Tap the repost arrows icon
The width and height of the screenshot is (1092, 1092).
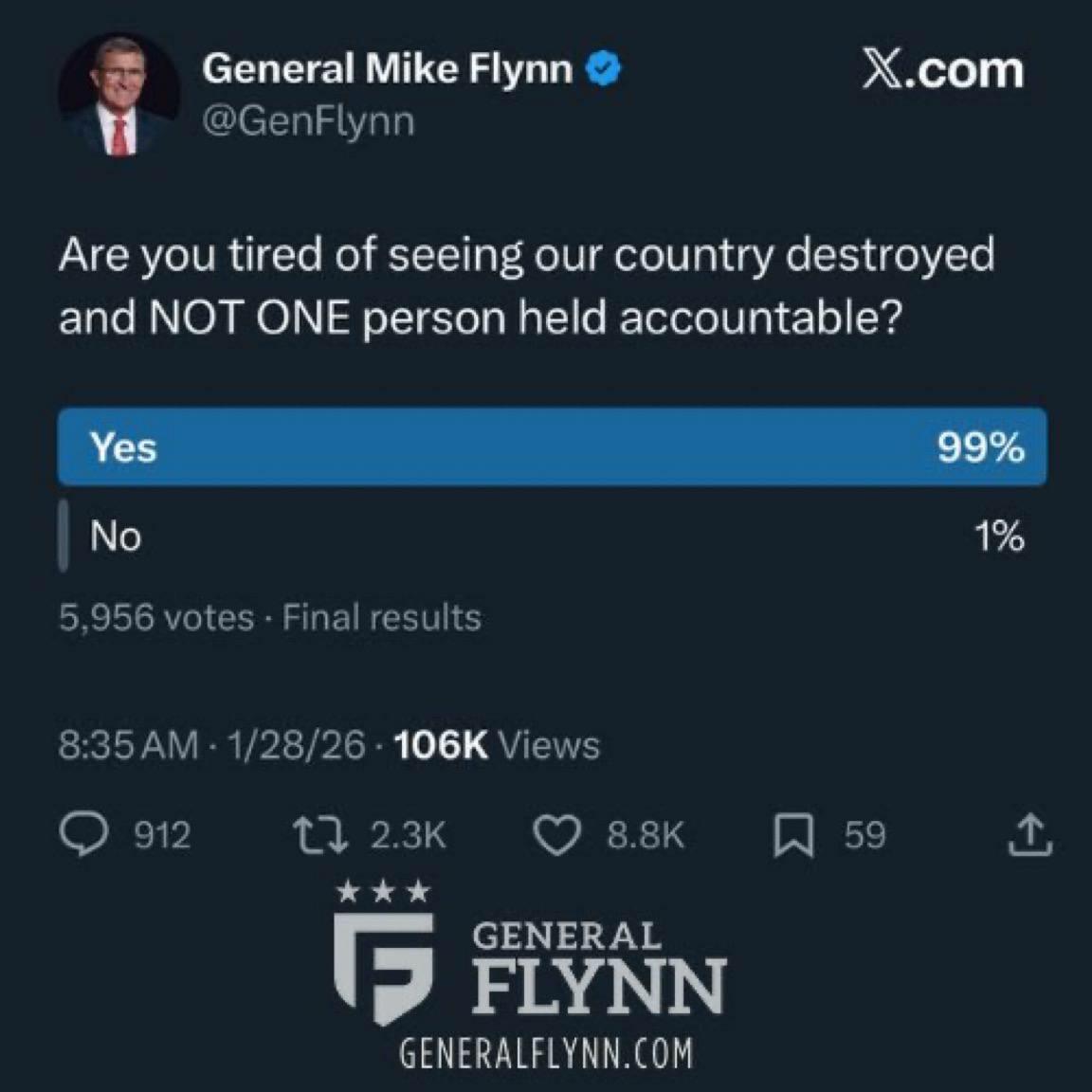pyautogui.click(x=318, y=835)
